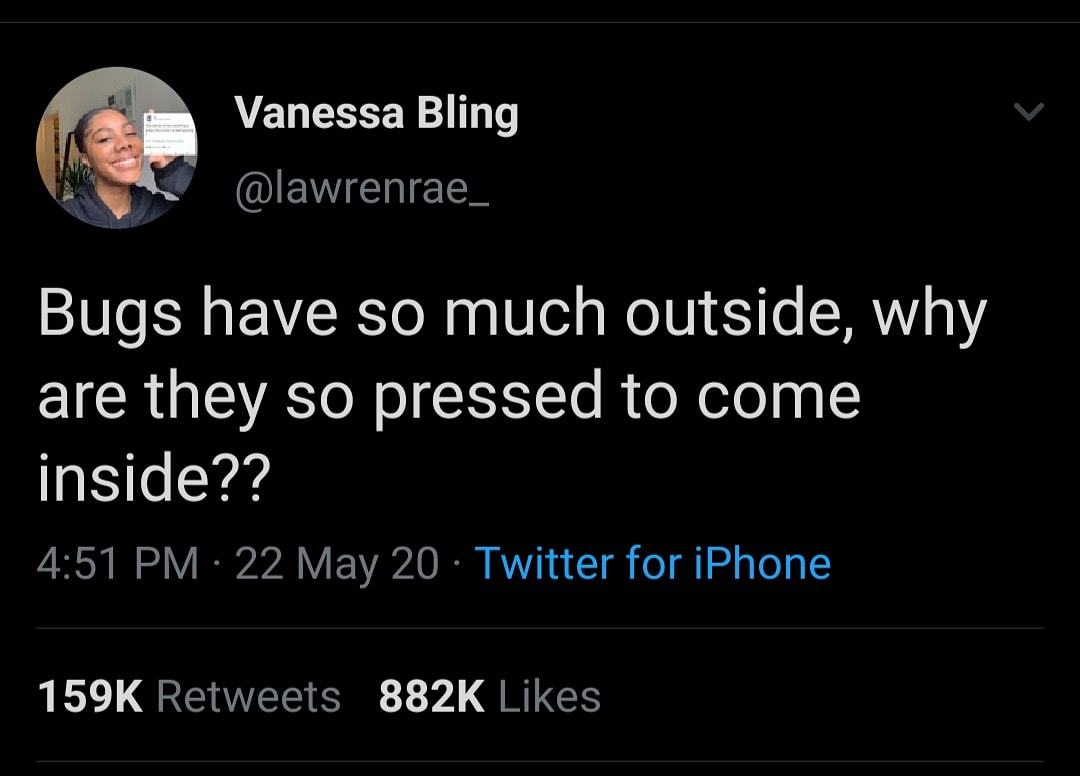
Task: Open the Twitter for iPhone source link
Action: (652, 564)
